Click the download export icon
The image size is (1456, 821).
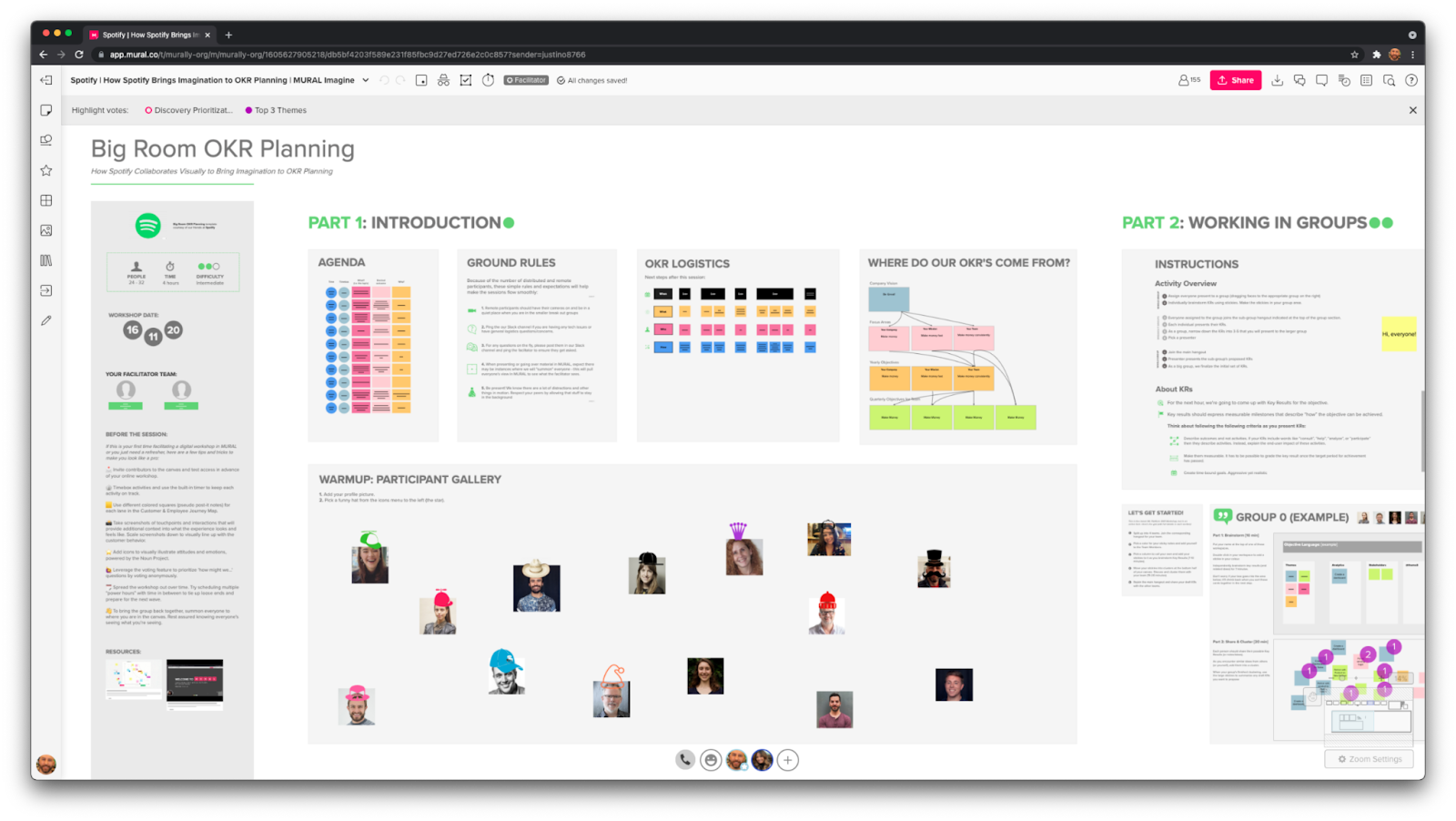tap(1278, 80)
